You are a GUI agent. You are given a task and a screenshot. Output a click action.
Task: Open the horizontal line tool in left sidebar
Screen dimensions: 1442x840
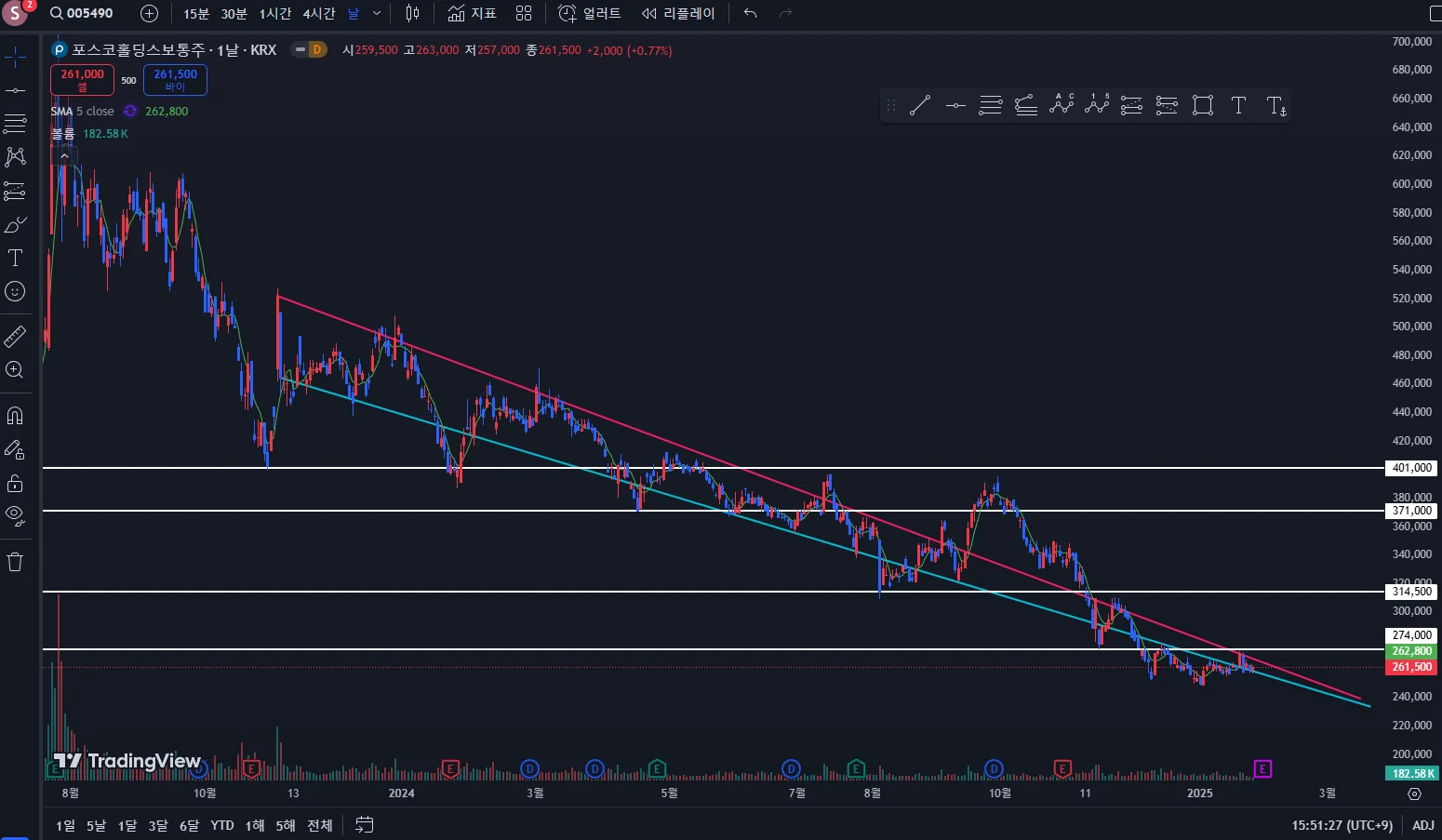15,90
